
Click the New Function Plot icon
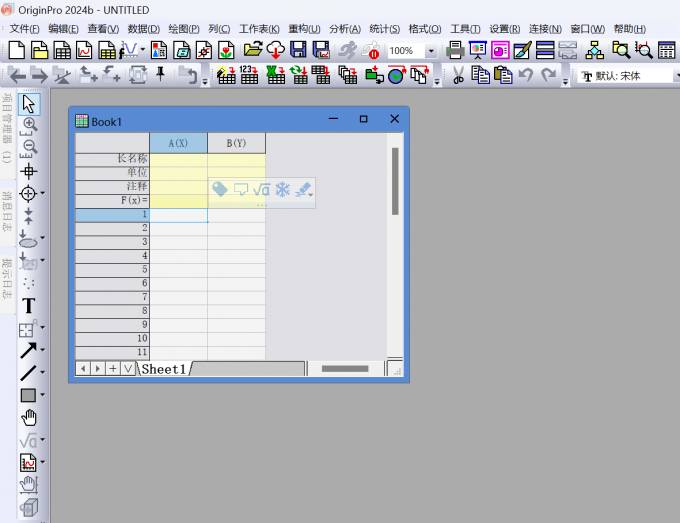click(x=128, y=50)
